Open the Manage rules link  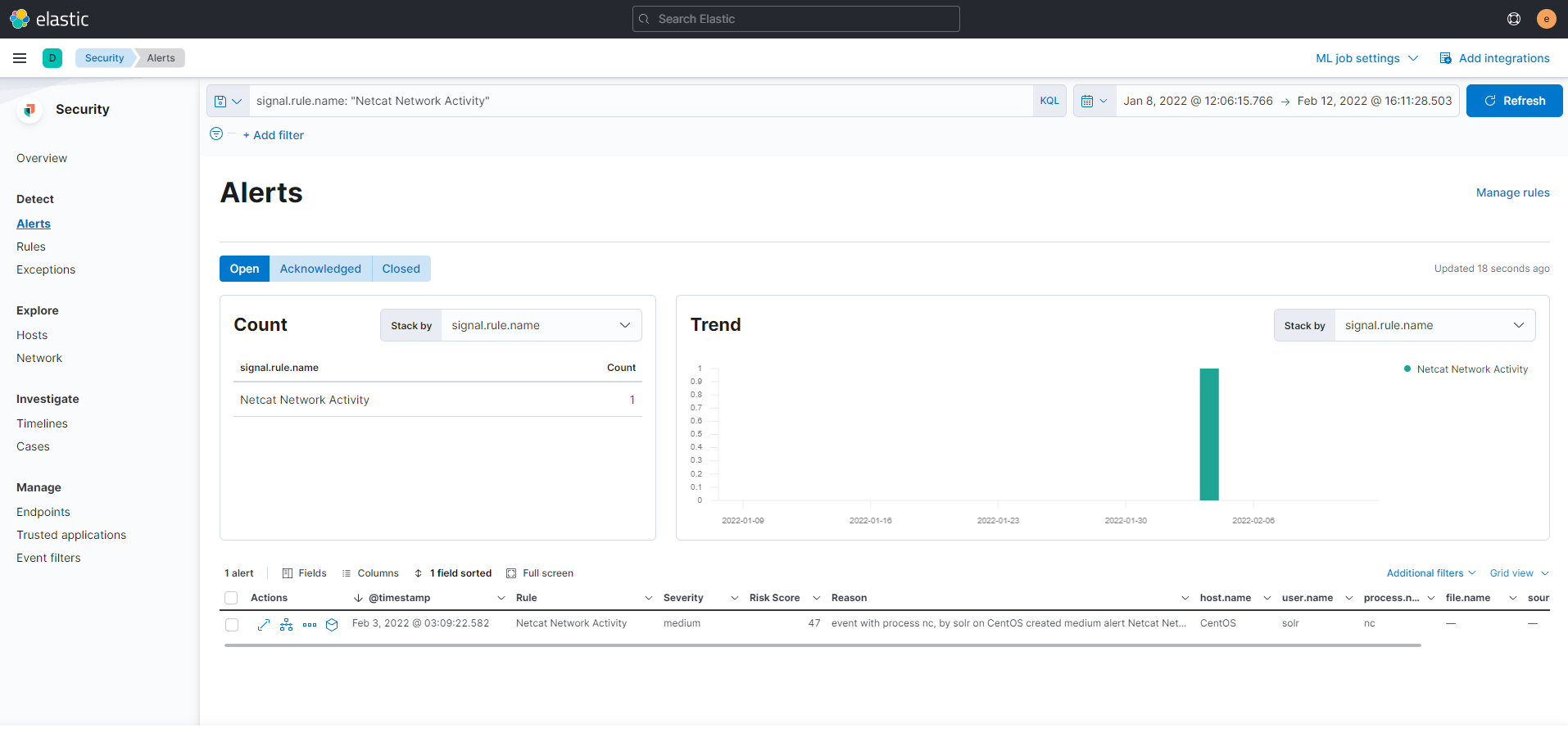[1512, 192]
